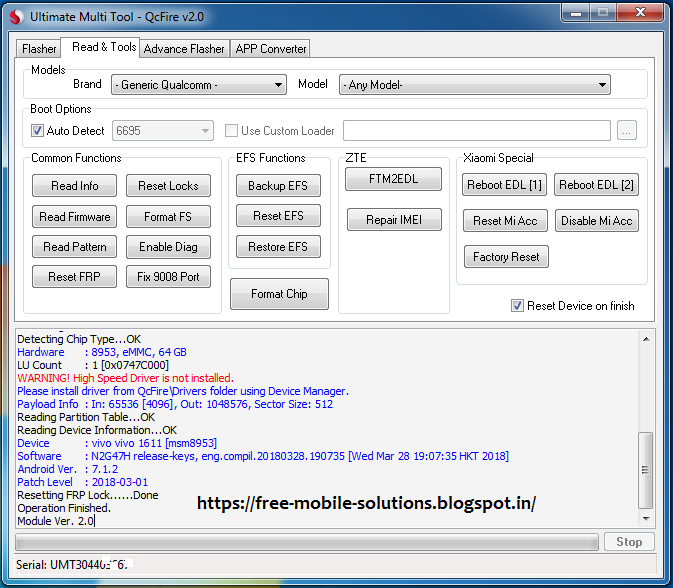Click the Serial UMT status bar text
The height and width of the screenshot is (588, 673).
pyautogui.click(x=72, y=564)
